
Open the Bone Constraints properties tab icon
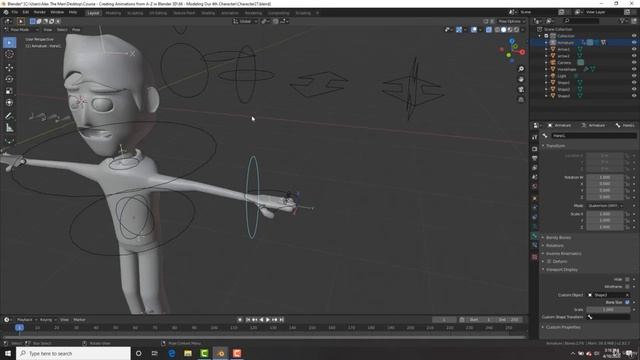(x=535, y=245)
